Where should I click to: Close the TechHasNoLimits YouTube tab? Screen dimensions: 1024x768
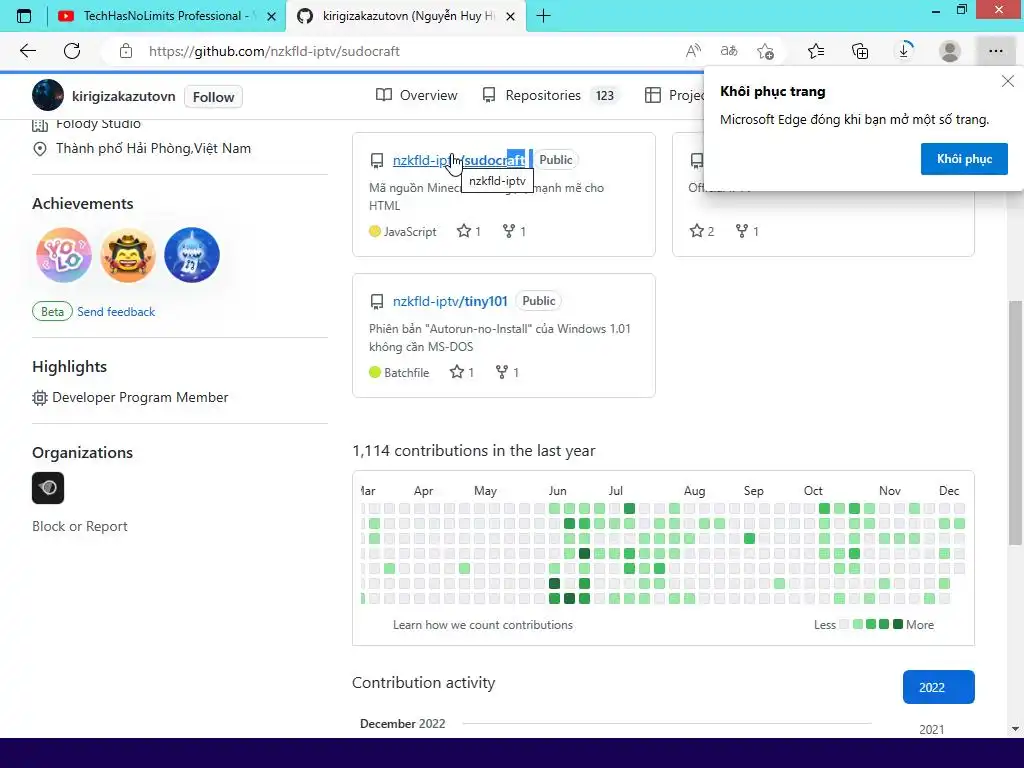click(272, 16)
